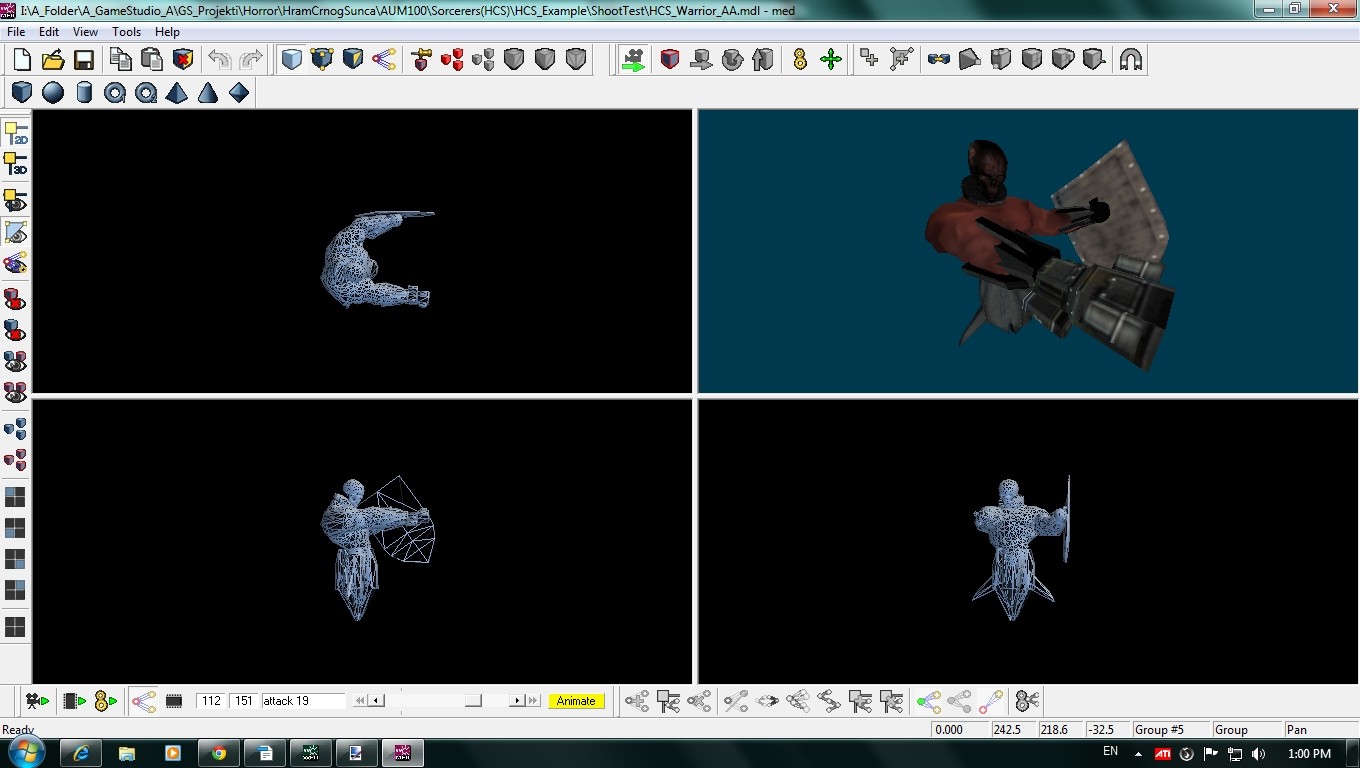Click the add bone tool icon

click(637, 701)
